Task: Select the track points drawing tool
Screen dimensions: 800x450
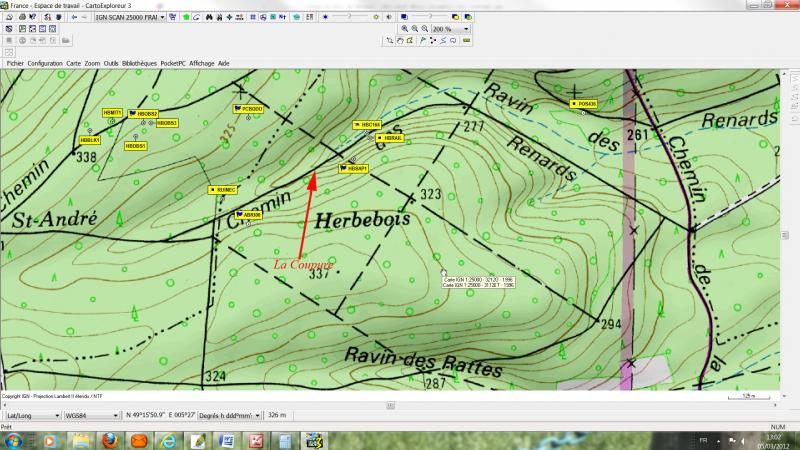Action: 433,40
